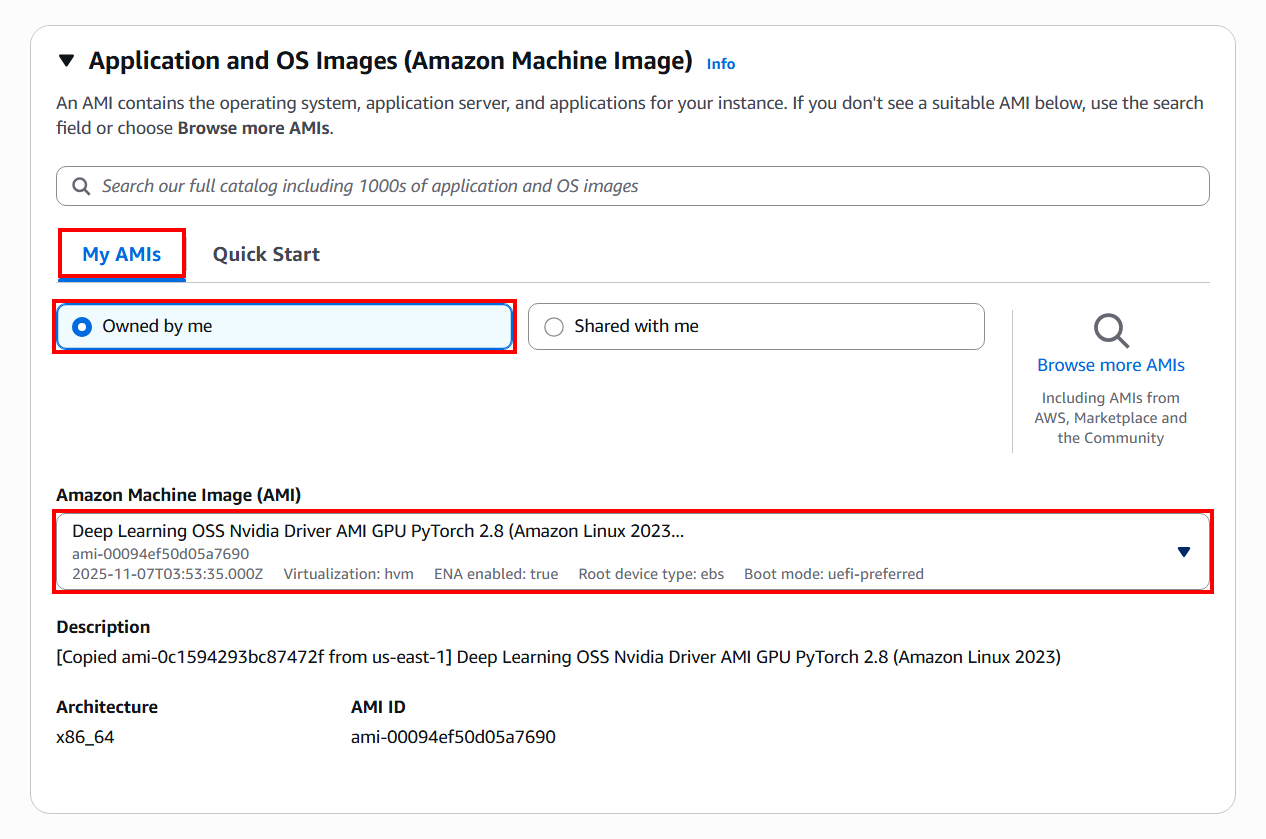
Task: Switch to the My AMIs tab
Action: click(x=122, y=254)
